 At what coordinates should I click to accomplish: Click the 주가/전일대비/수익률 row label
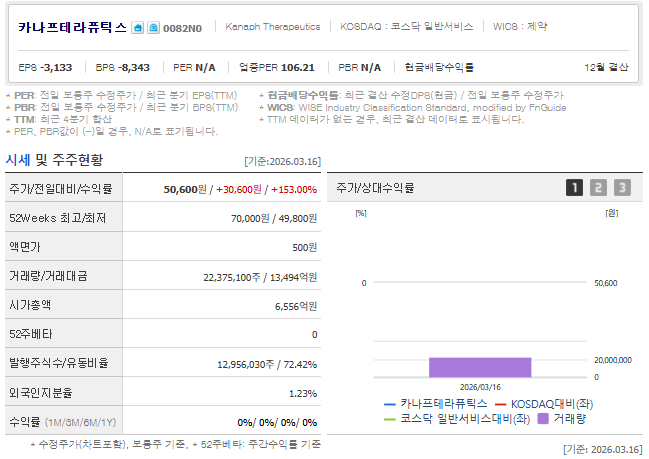[x=60, y=189]
